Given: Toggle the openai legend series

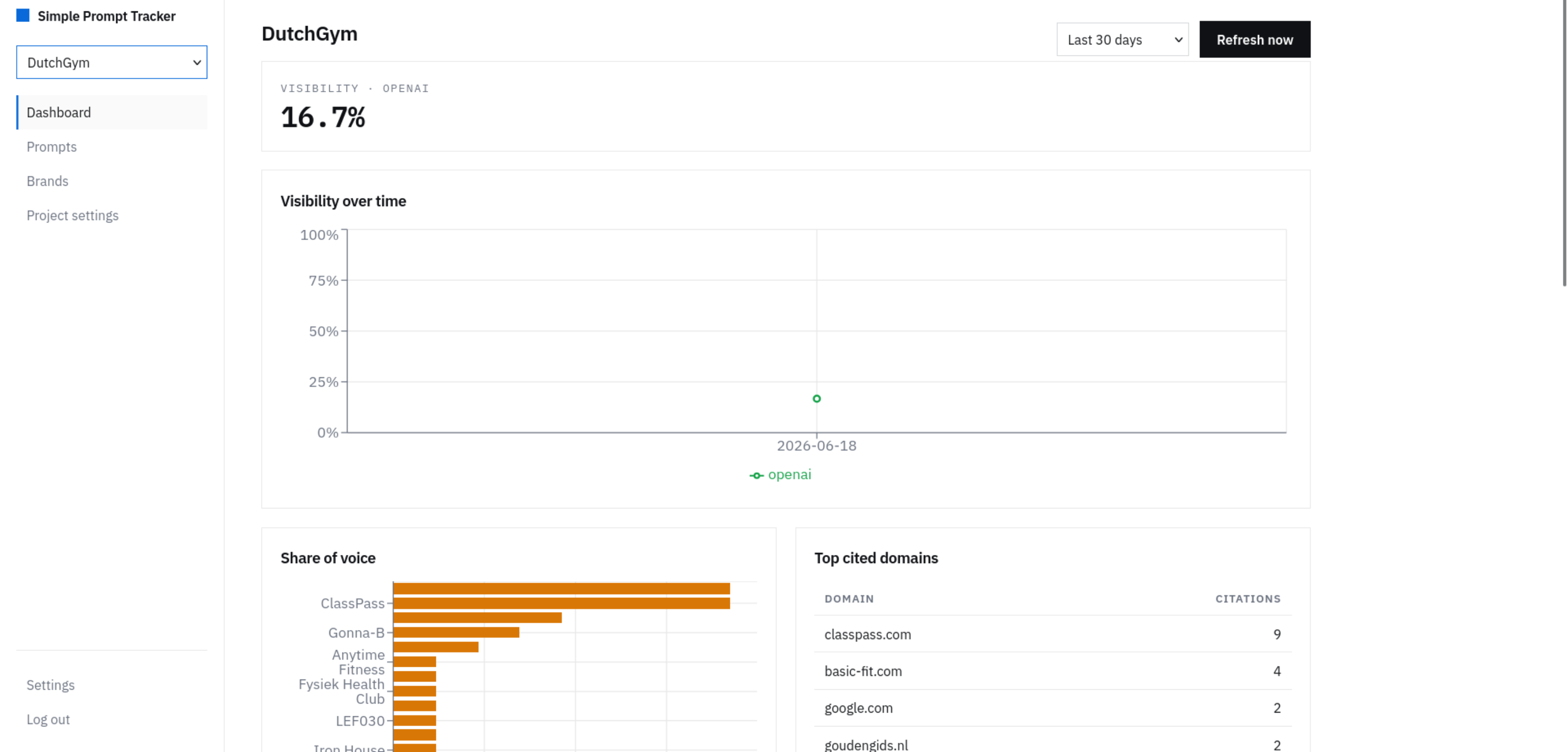Looking at the screenshot, I should pos(780,474).
